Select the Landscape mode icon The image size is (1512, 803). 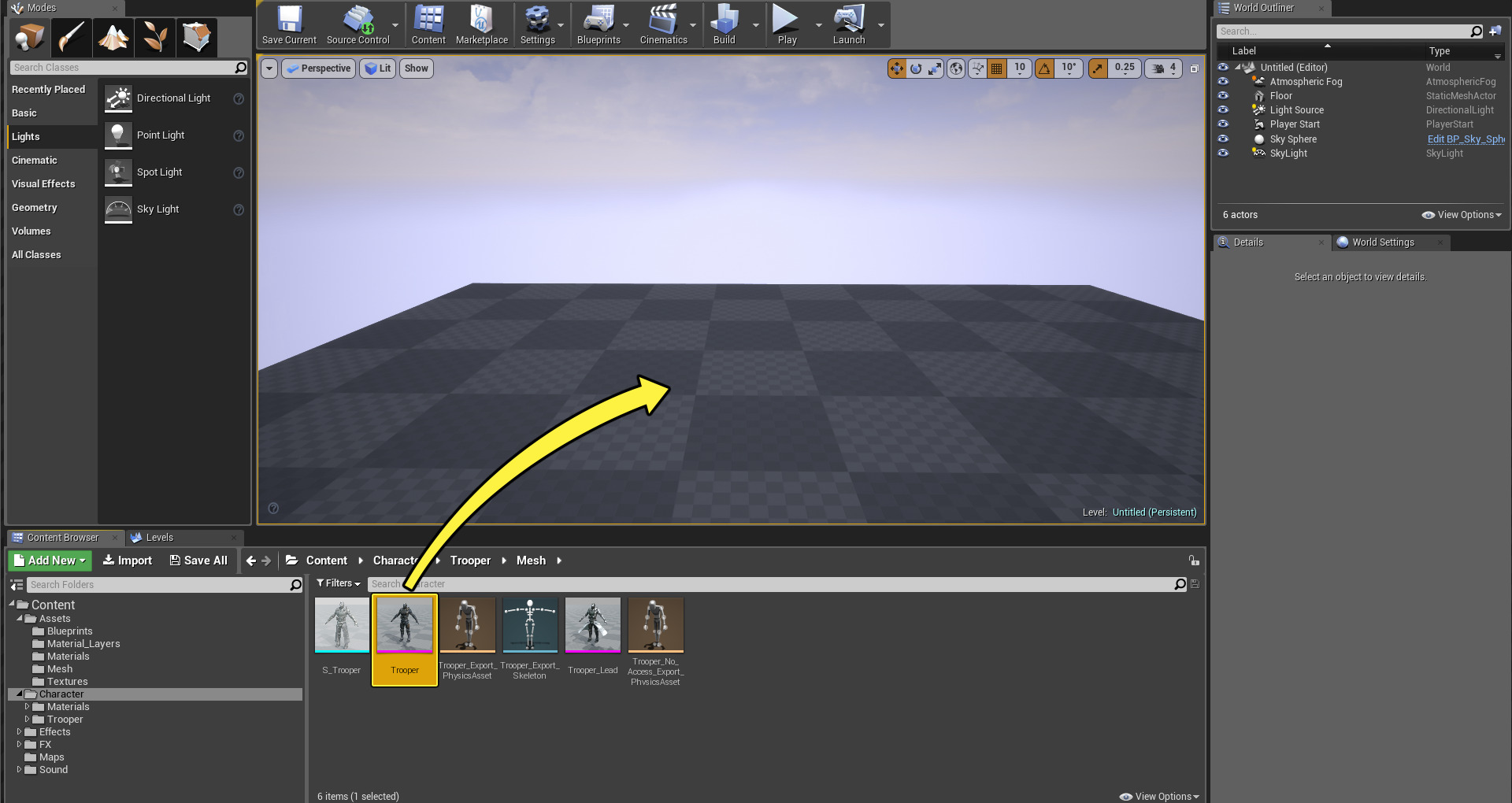113,37
